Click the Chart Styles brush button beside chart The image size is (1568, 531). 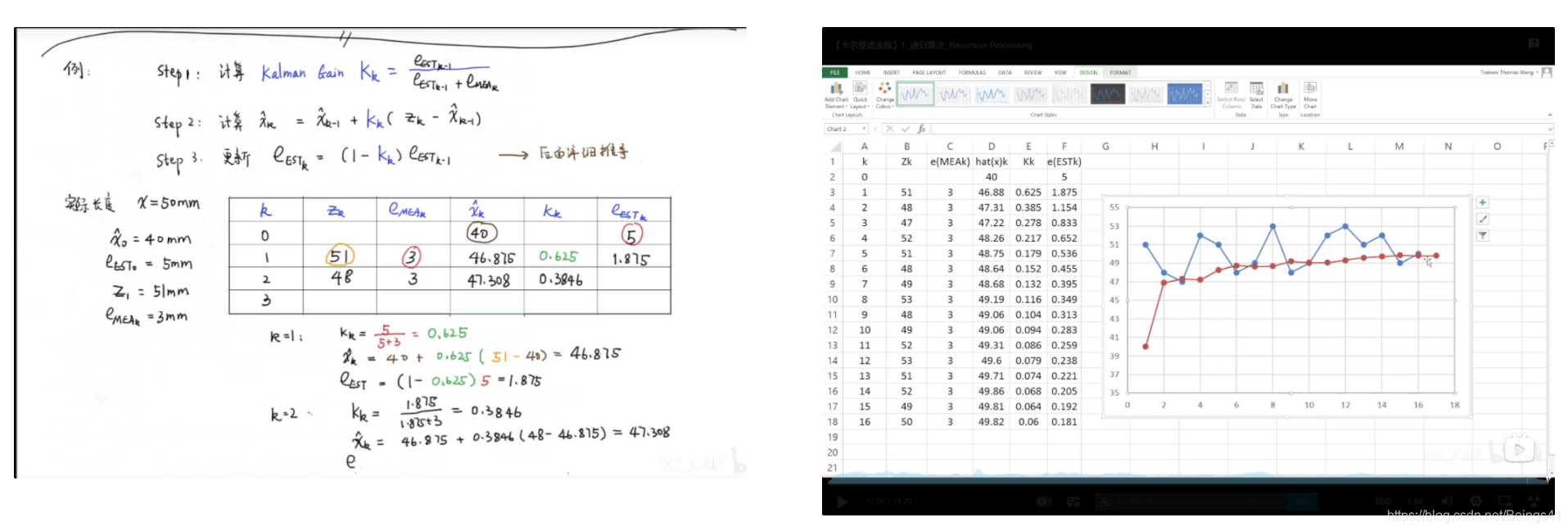[1482, 219]
